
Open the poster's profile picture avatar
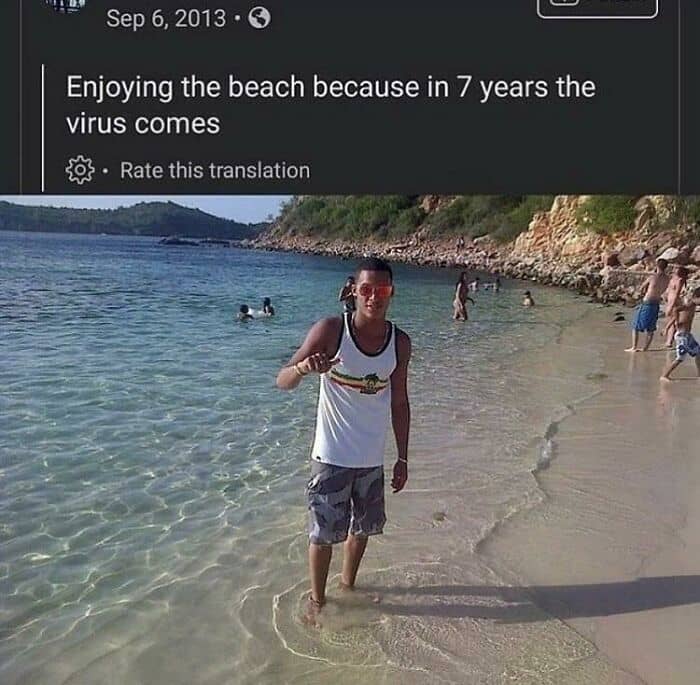[x=67, y=6]
